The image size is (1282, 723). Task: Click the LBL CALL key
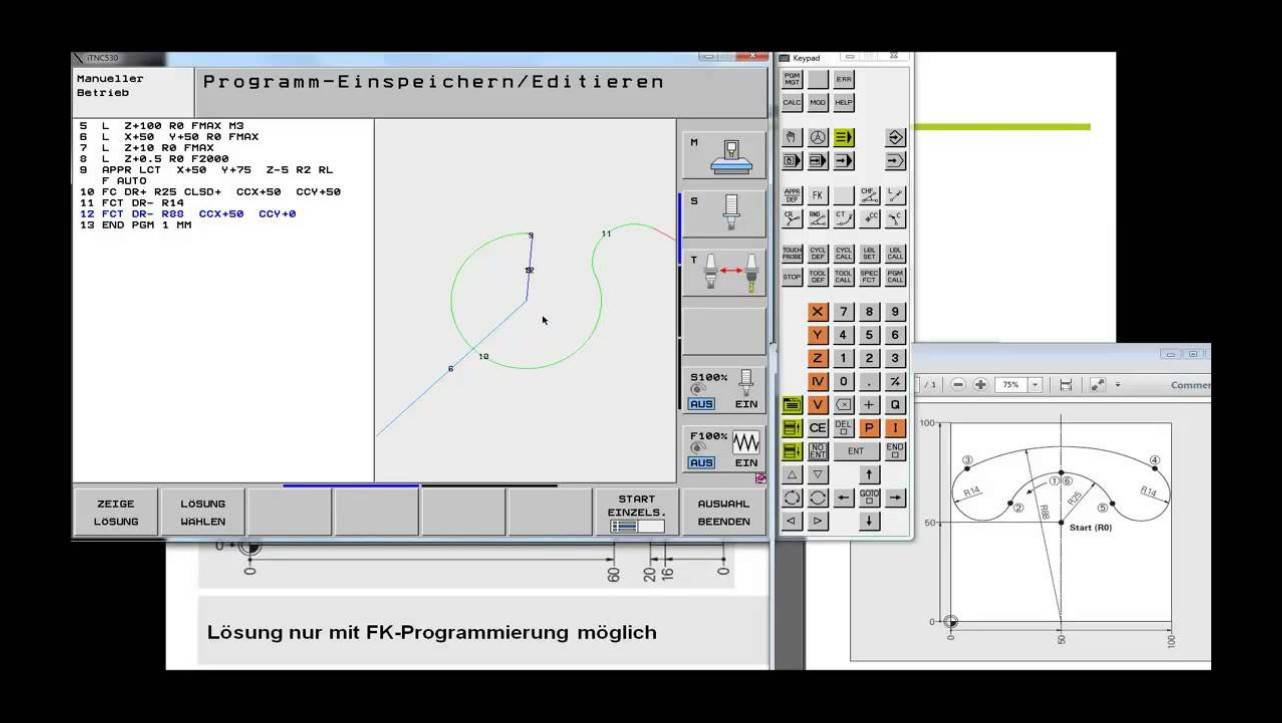pyautogui.click(x=895, y=253)
